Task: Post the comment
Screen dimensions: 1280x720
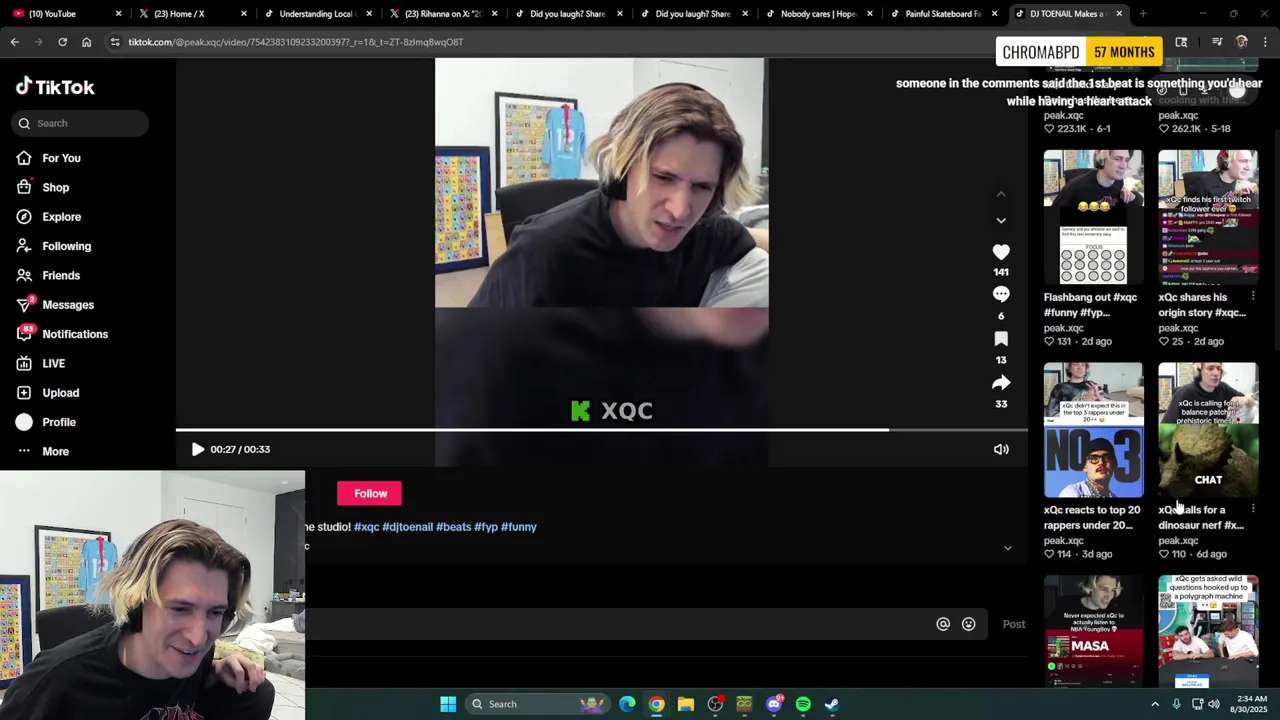Action: 1013,624
